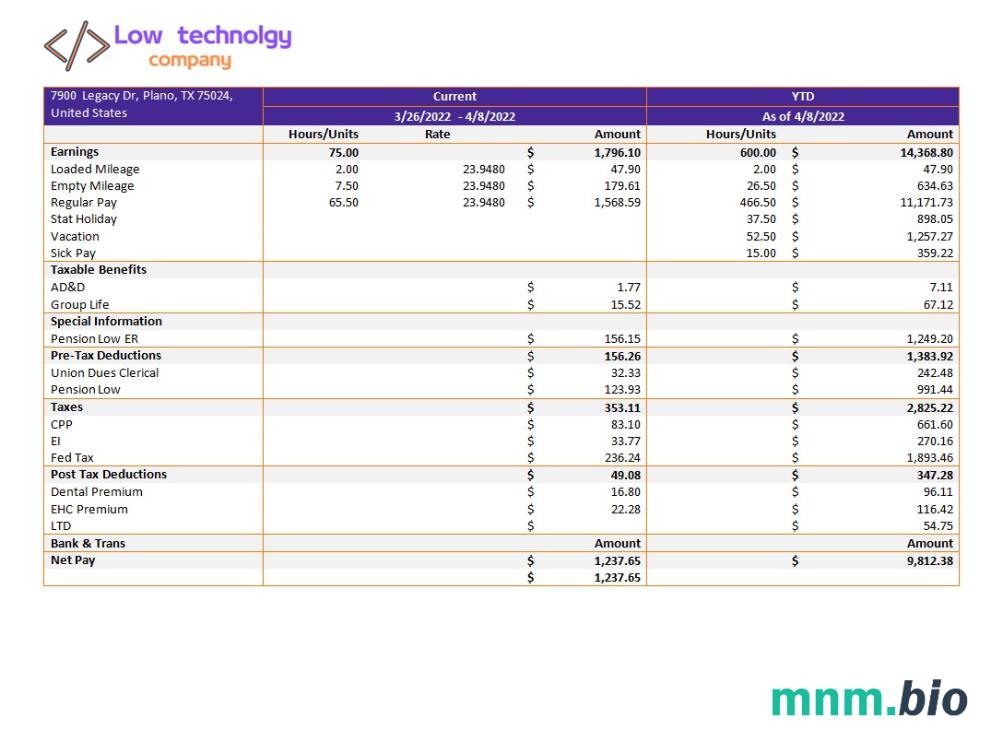Image resolution: width=991 pixels, height=754 pixels.
Task: Click the Post Tax Deductions row label
Action: [x=109, y=474]
